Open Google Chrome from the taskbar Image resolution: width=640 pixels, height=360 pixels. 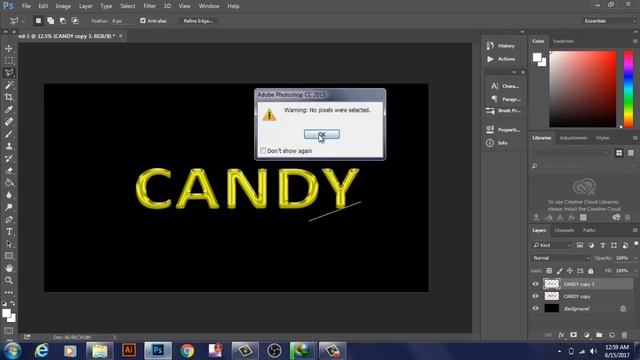[187, 351]
